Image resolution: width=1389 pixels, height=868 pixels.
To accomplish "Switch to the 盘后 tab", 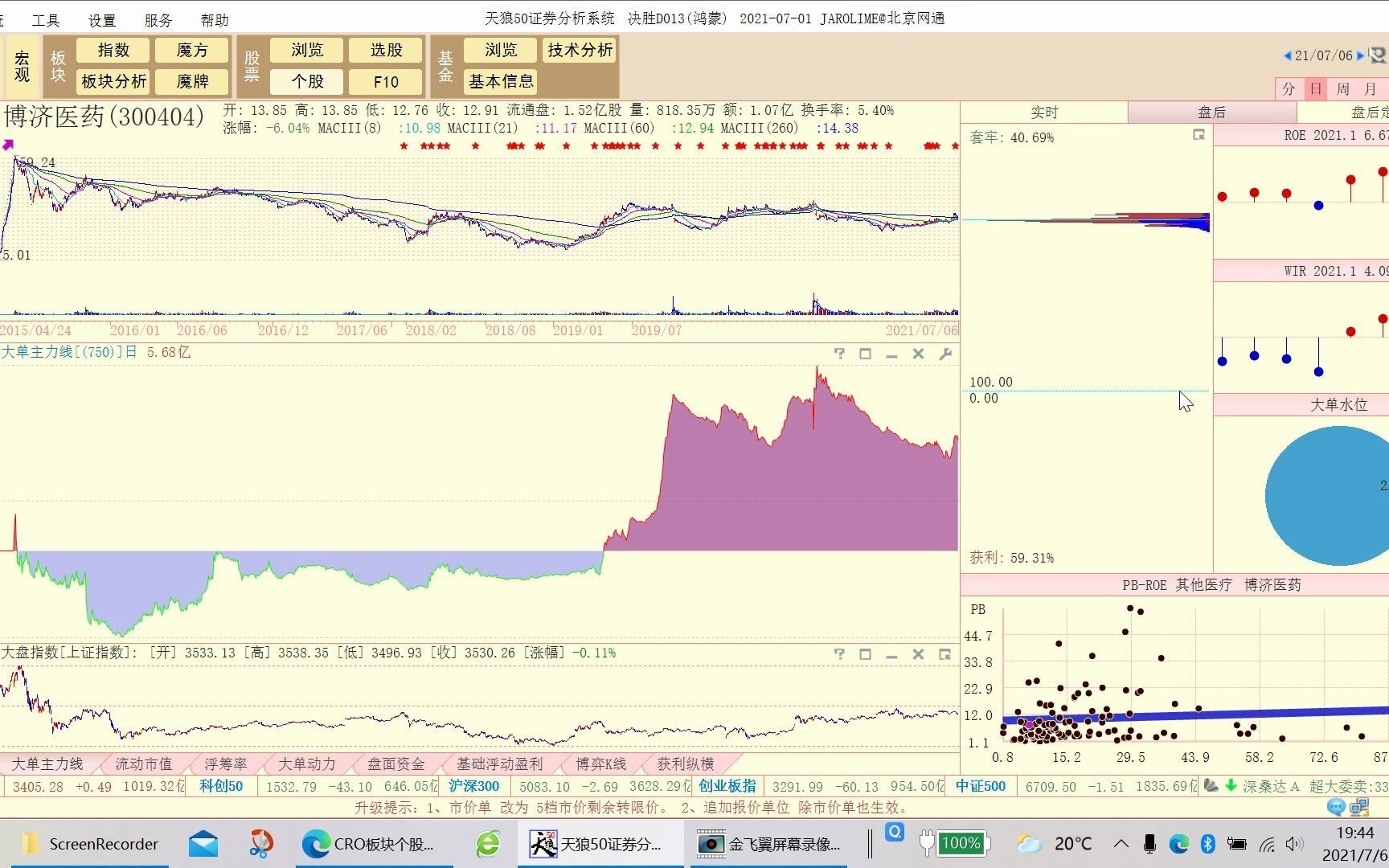I will [1211, 113].
